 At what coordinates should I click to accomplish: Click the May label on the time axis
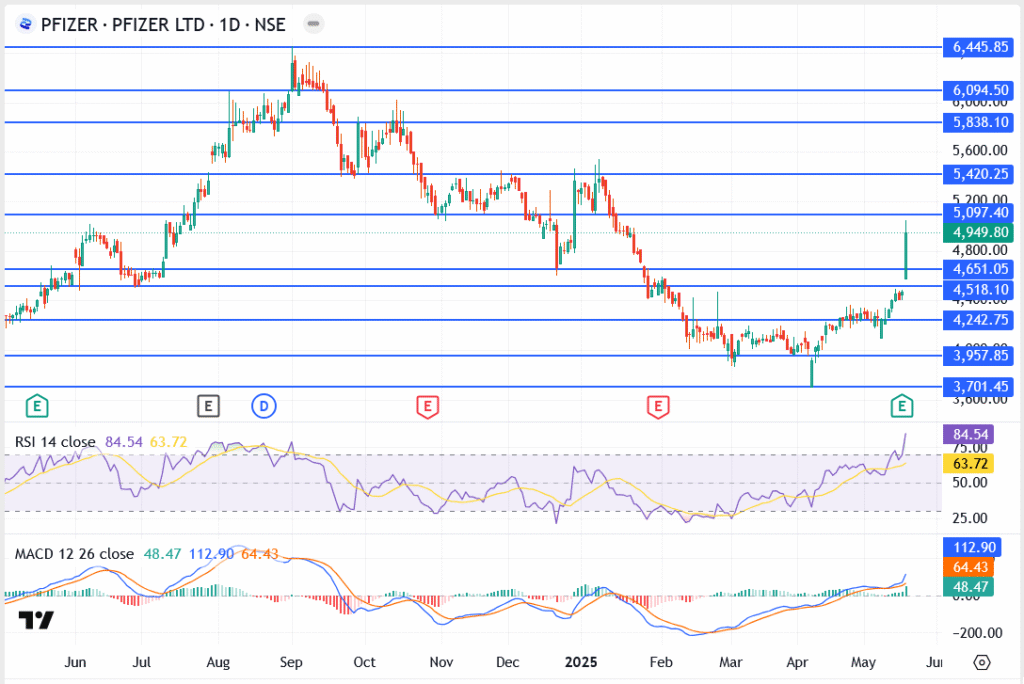pos(863,662)
